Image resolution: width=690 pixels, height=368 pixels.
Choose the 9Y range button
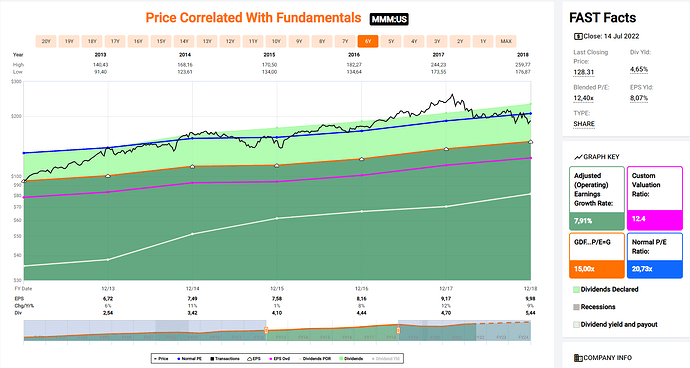click(x=299, y=41)
